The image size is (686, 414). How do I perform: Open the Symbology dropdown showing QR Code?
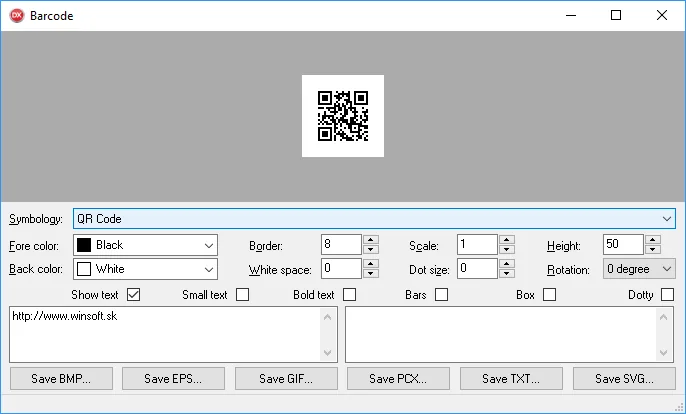pos(374,218)
